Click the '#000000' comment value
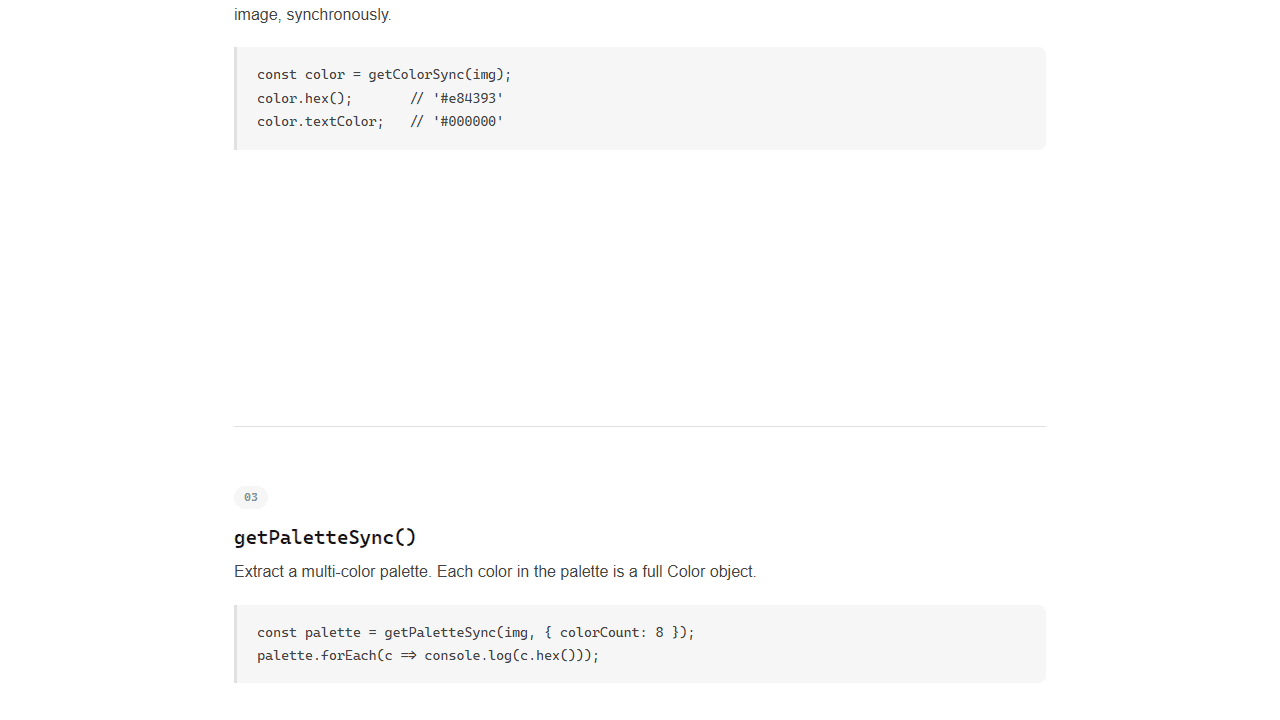 (x=468, y=121)
